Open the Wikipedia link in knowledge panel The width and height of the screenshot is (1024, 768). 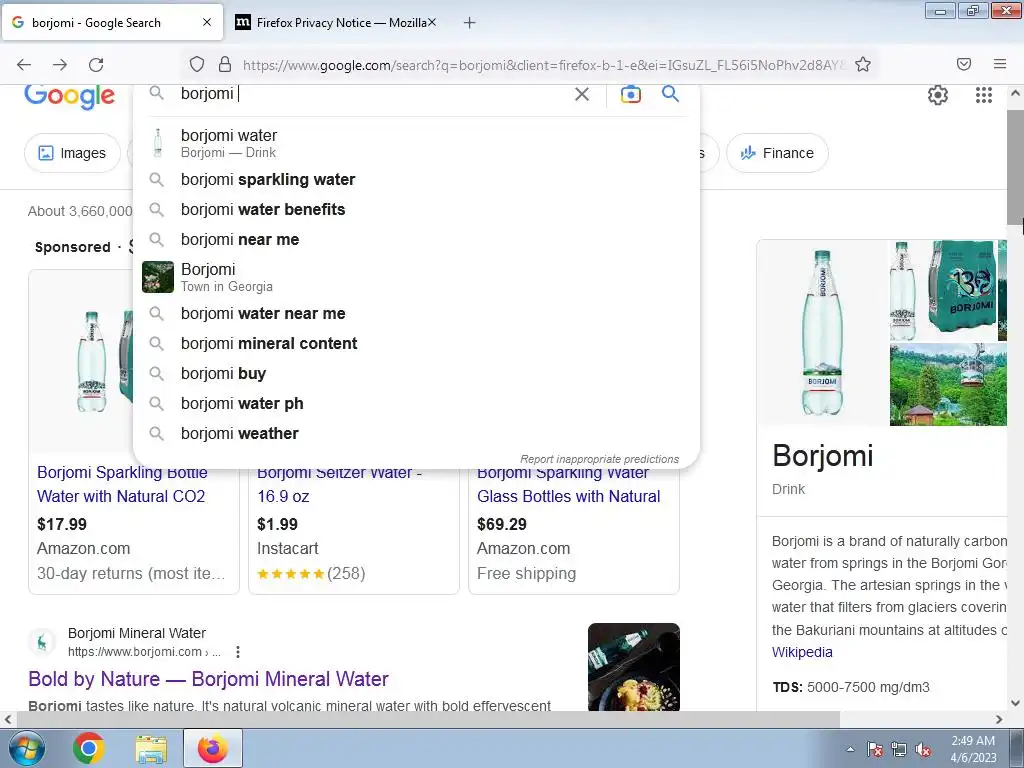coord(802,652)
